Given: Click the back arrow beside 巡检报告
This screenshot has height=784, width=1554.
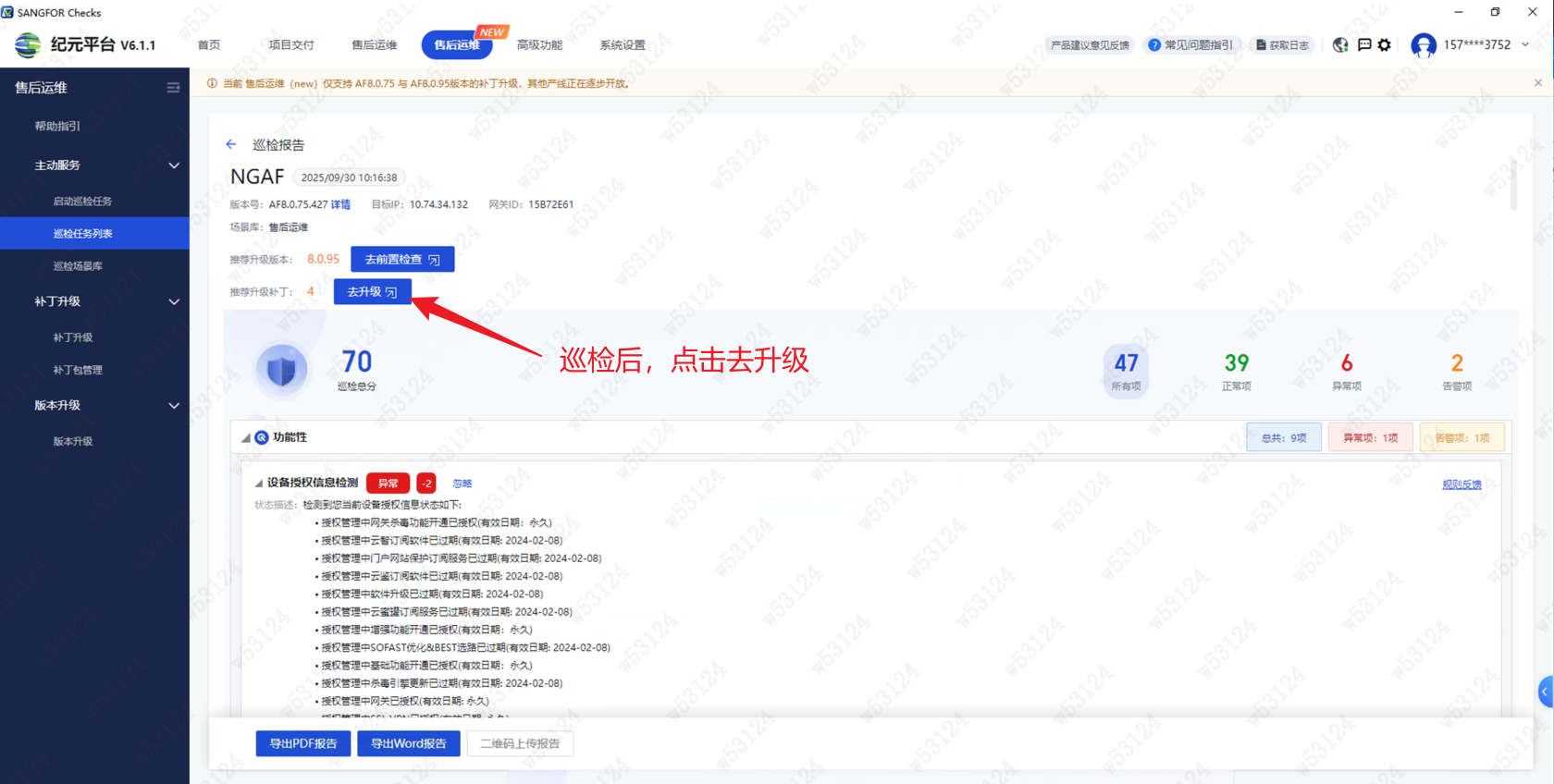Looking at the screenshot, I should (x=230, y=144).
